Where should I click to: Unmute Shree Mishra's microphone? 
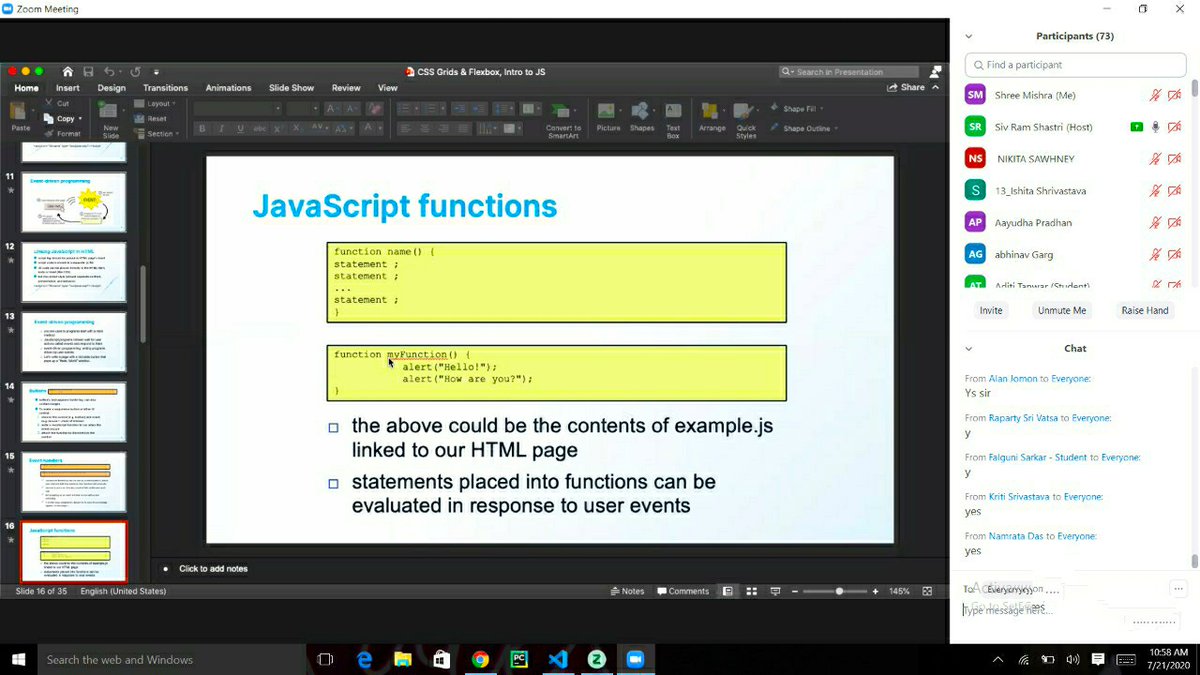point(1155,94)
